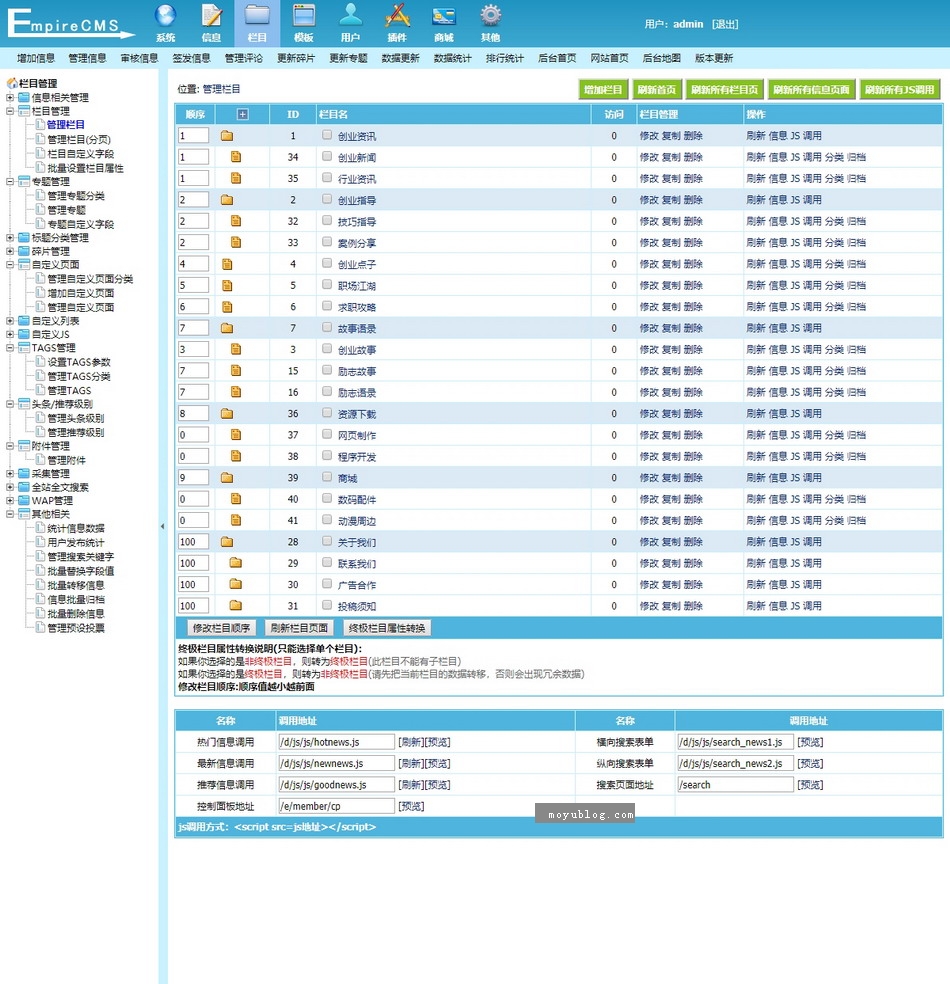Image resolution: width=950 pixels, height=984 pixels.
Task: Expand the WAP管理 tree node
Action: coord(10,501)
